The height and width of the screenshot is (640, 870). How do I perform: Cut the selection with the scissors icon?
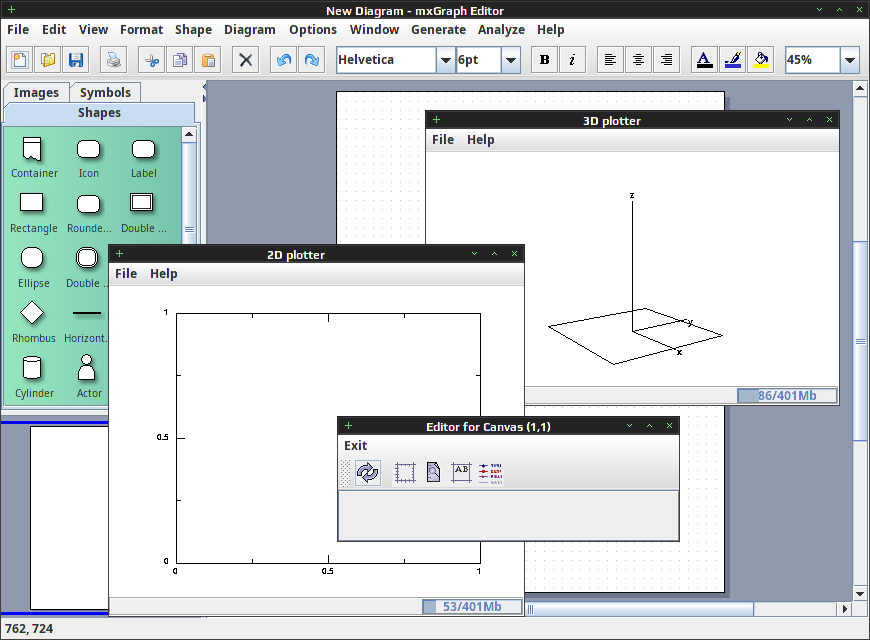pyautogui.click(x=152, y=60)
